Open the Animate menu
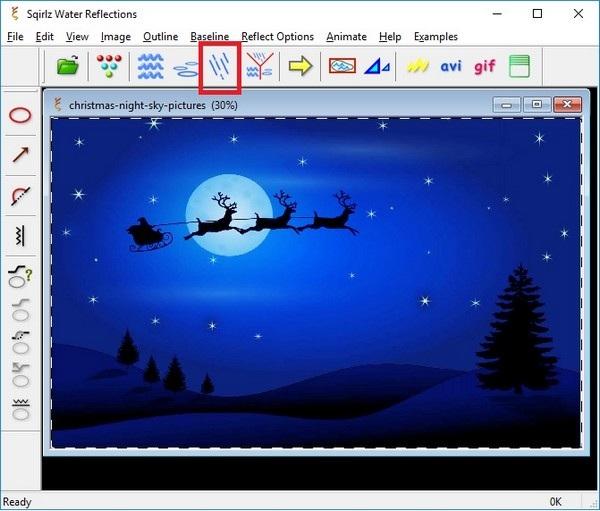Viewport: 600px width, 511px height. point(346,37)
